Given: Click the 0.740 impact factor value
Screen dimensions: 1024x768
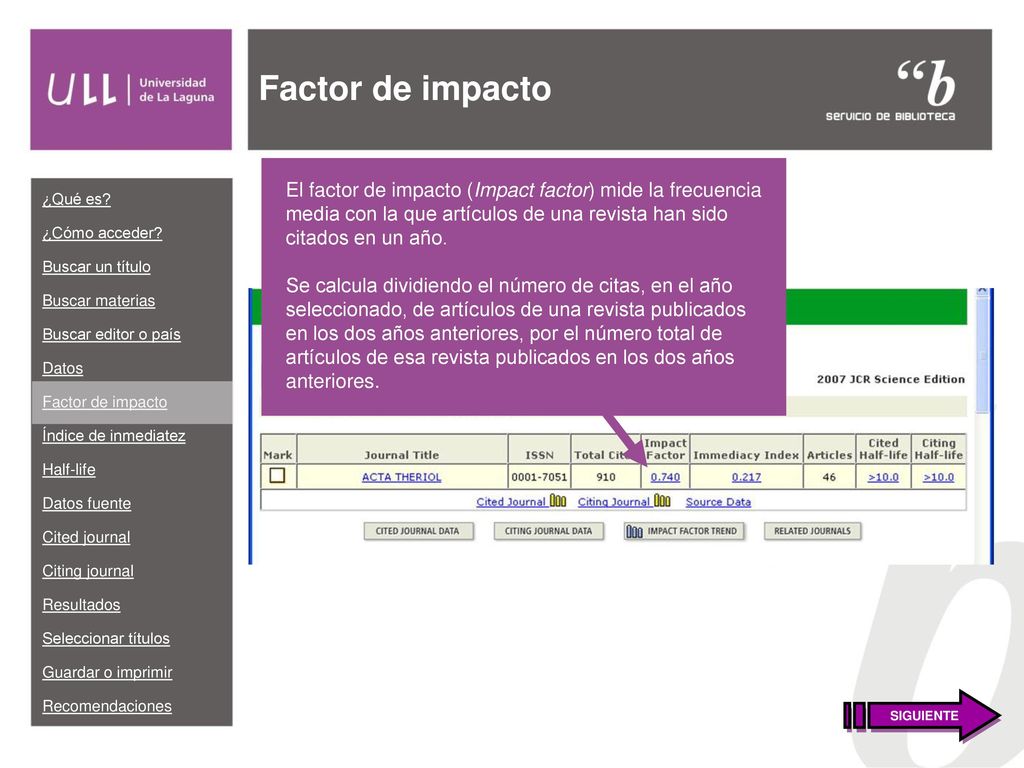Looking at the screenshot, I should (665, 477).
